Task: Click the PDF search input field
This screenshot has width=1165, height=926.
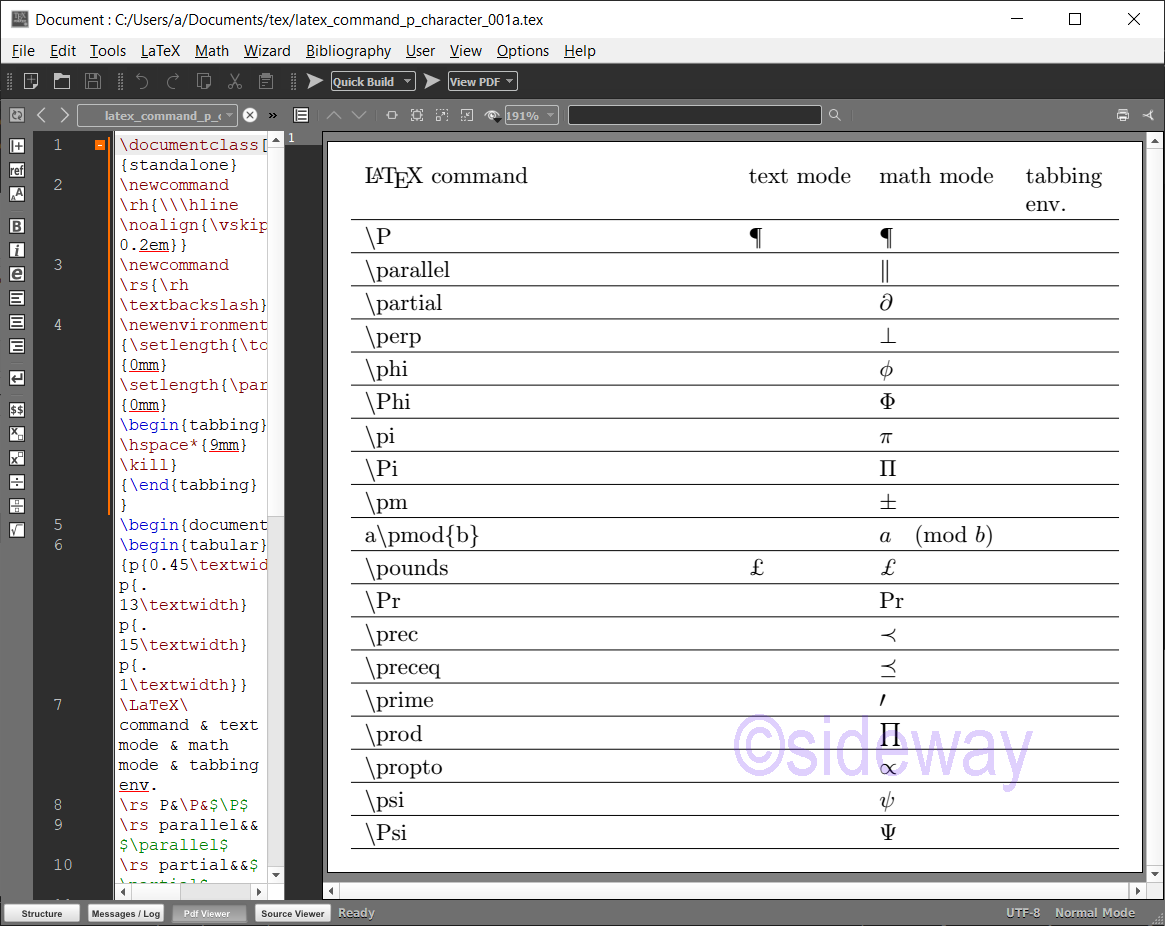Action: coord(695,115)
